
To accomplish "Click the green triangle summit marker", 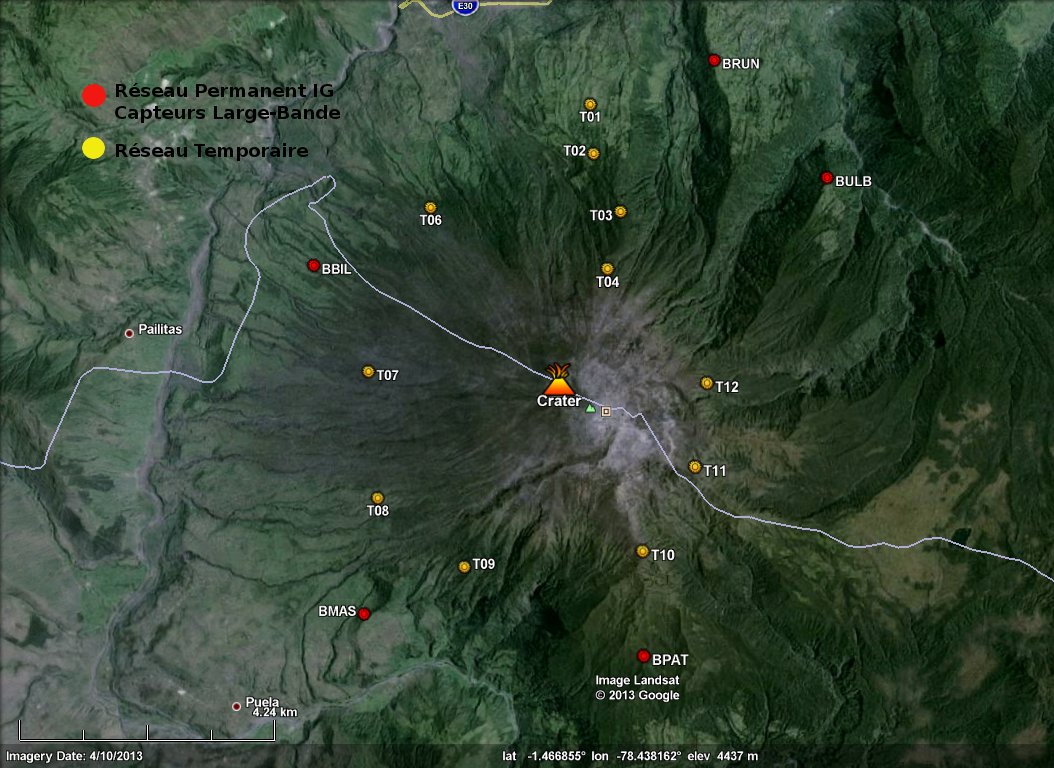I will click(590, 408).
